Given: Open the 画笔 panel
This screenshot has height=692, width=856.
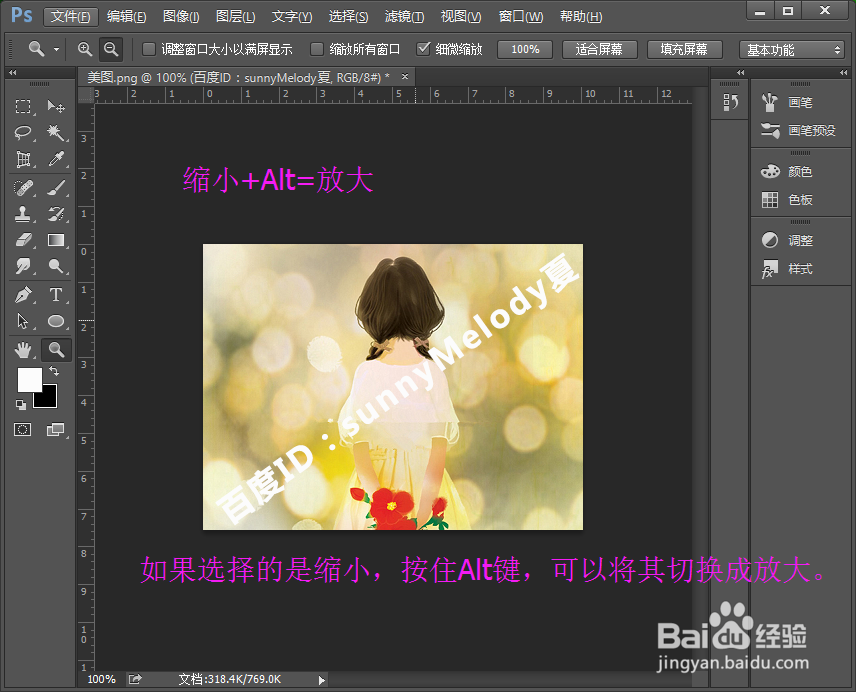Looking at the screenshot, I should coord(786,102).
